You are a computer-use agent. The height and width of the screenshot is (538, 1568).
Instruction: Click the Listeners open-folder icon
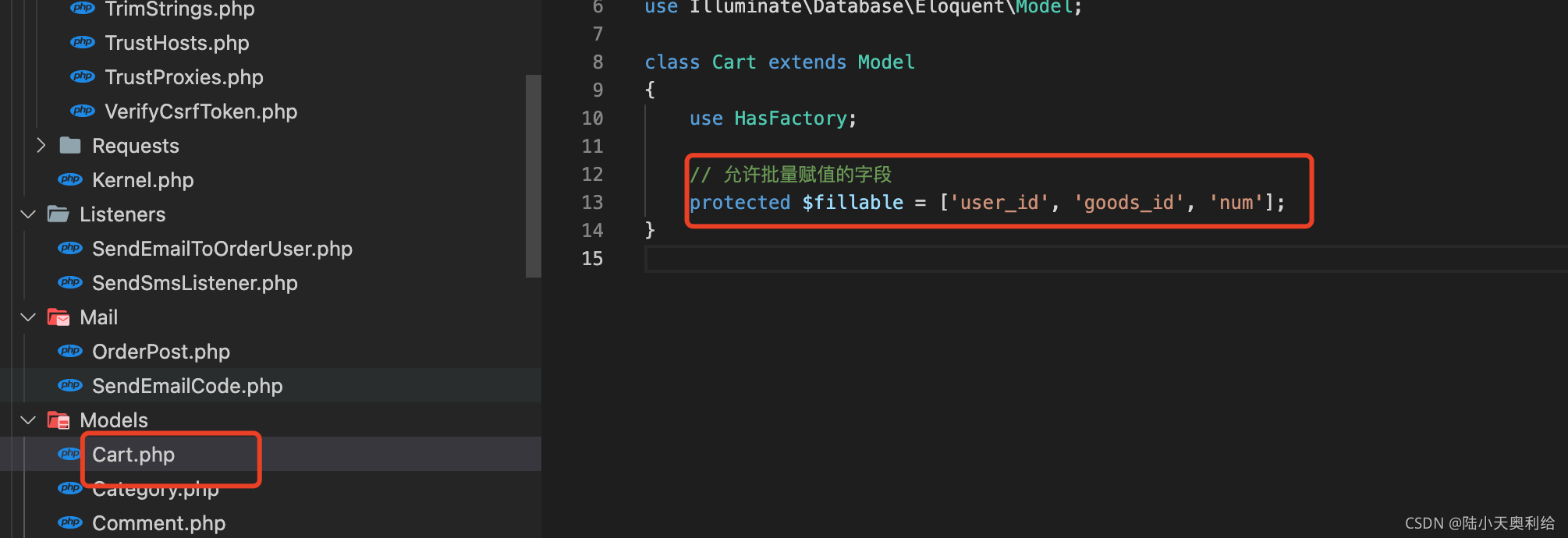click(x=59, y=214)
